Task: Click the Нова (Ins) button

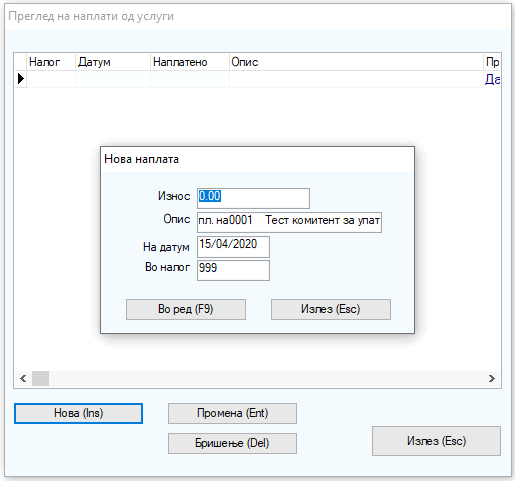Action: [x=78, y=413]
